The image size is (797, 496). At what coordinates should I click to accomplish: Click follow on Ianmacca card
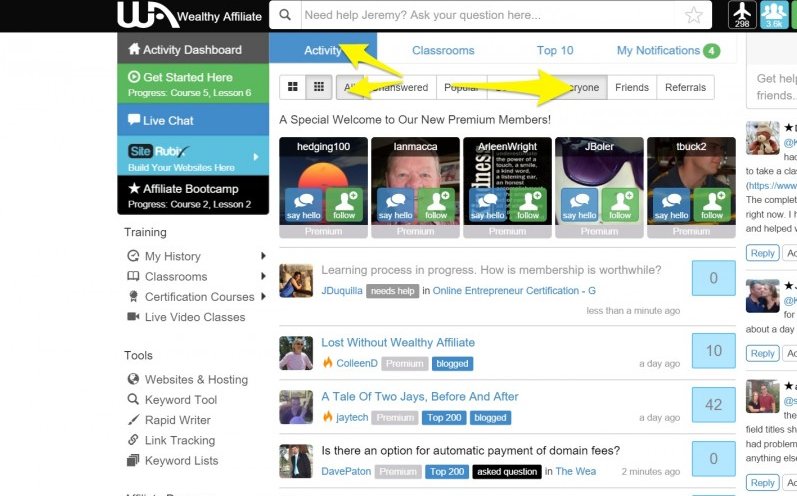coord(436,205)
